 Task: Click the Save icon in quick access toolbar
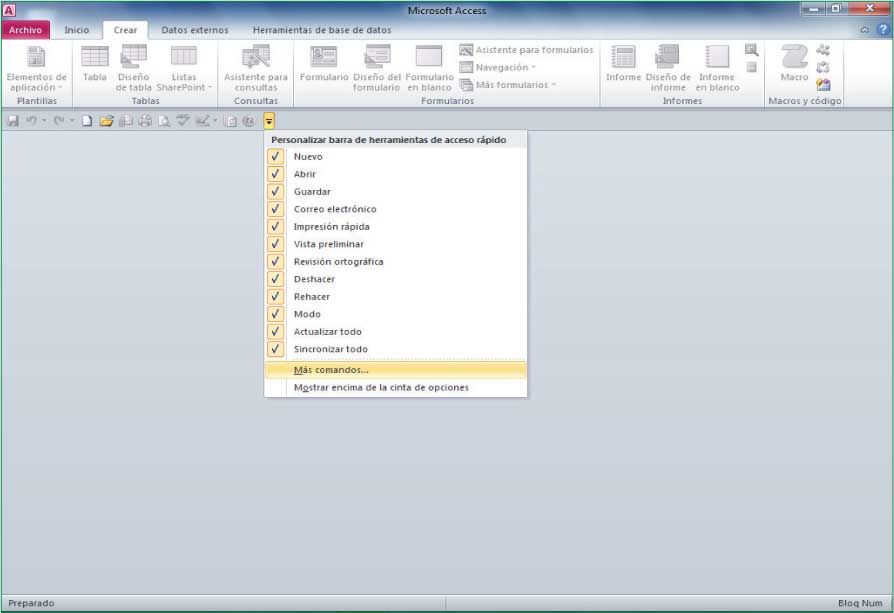13,121
